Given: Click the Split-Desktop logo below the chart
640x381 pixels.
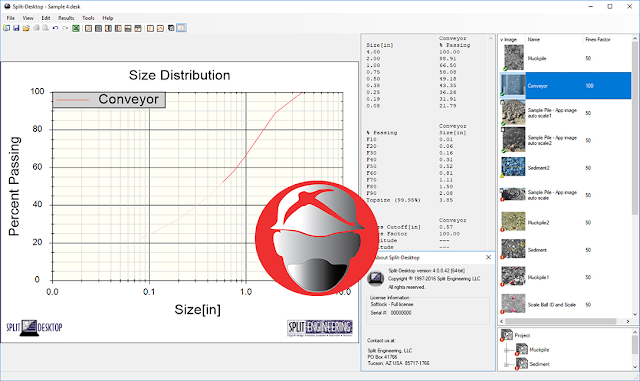Looking at the screenshot, I should [34, 328].
